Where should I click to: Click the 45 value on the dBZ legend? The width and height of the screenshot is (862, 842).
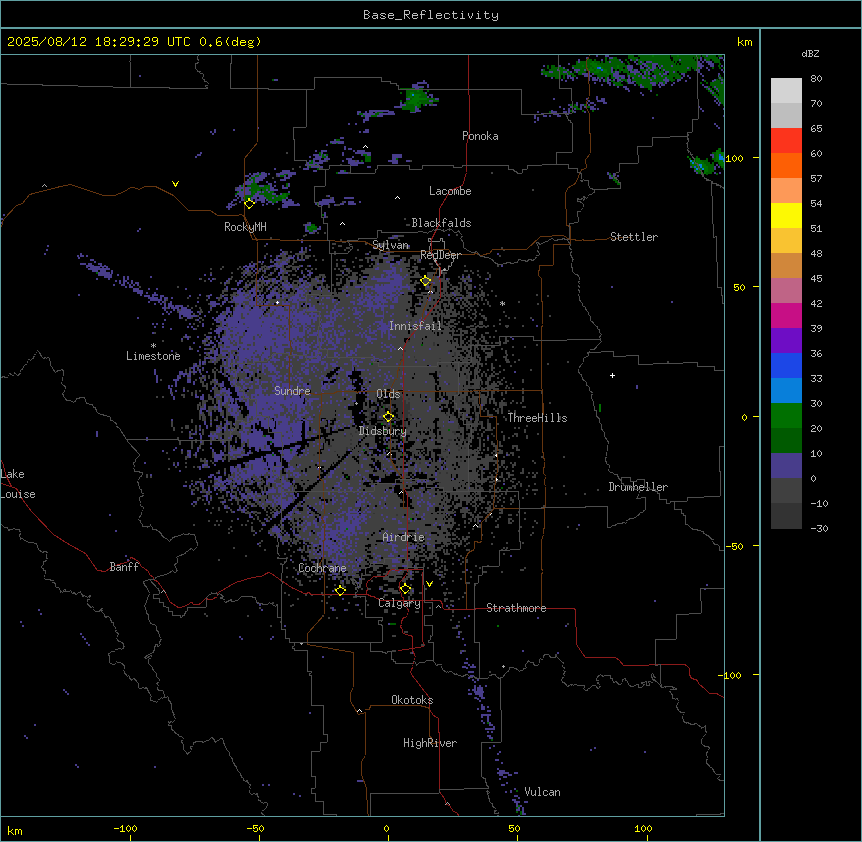pos(816,279)
